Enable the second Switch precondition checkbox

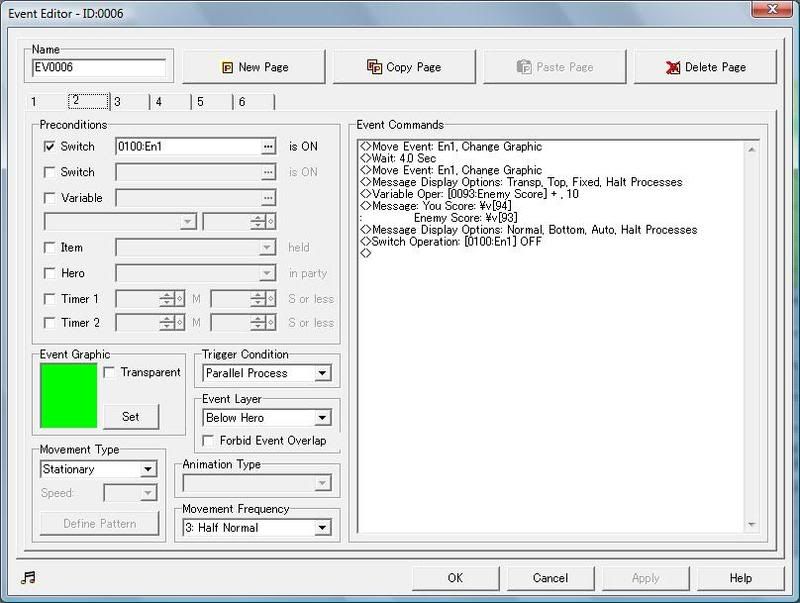pos(49,172)
